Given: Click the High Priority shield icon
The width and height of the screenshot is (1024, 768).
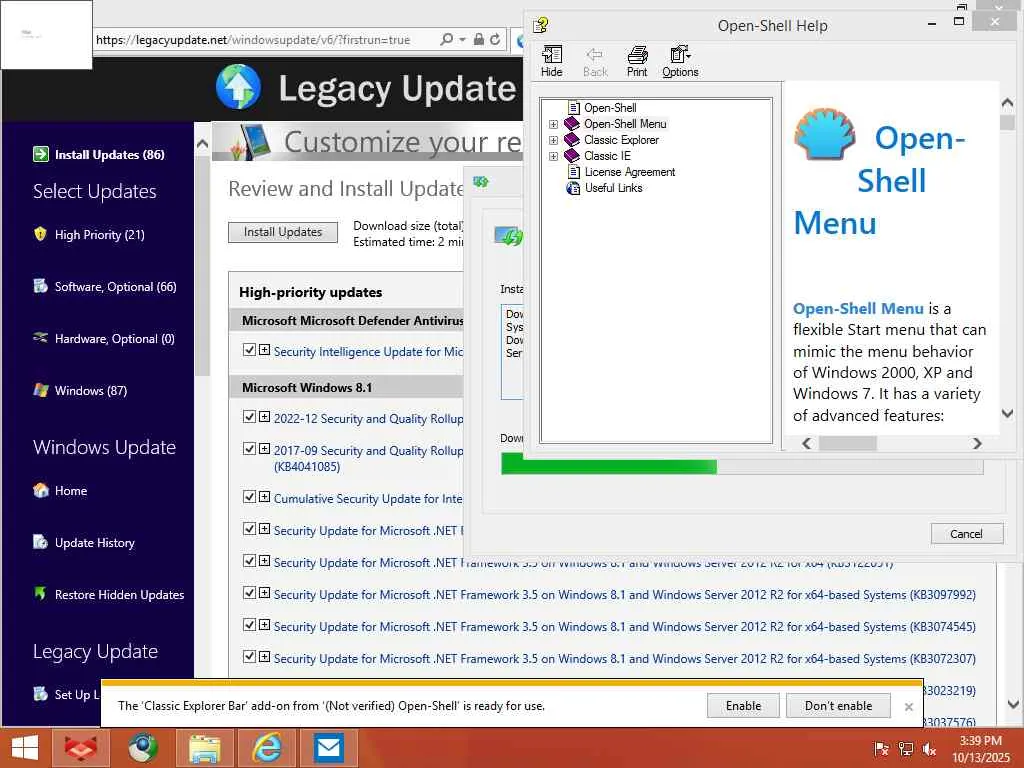Looking at the screenshot, I should click(40, 234).
